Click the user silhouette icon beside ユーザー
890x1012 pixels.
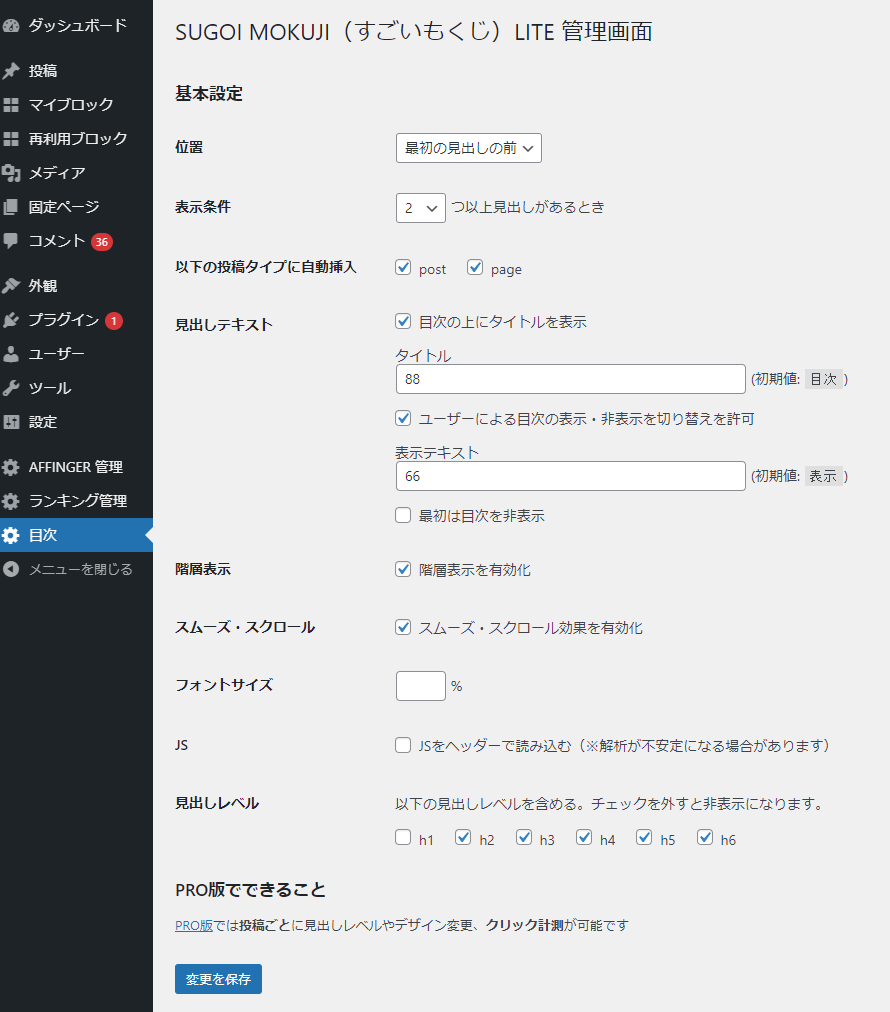[x=11, y=354]
